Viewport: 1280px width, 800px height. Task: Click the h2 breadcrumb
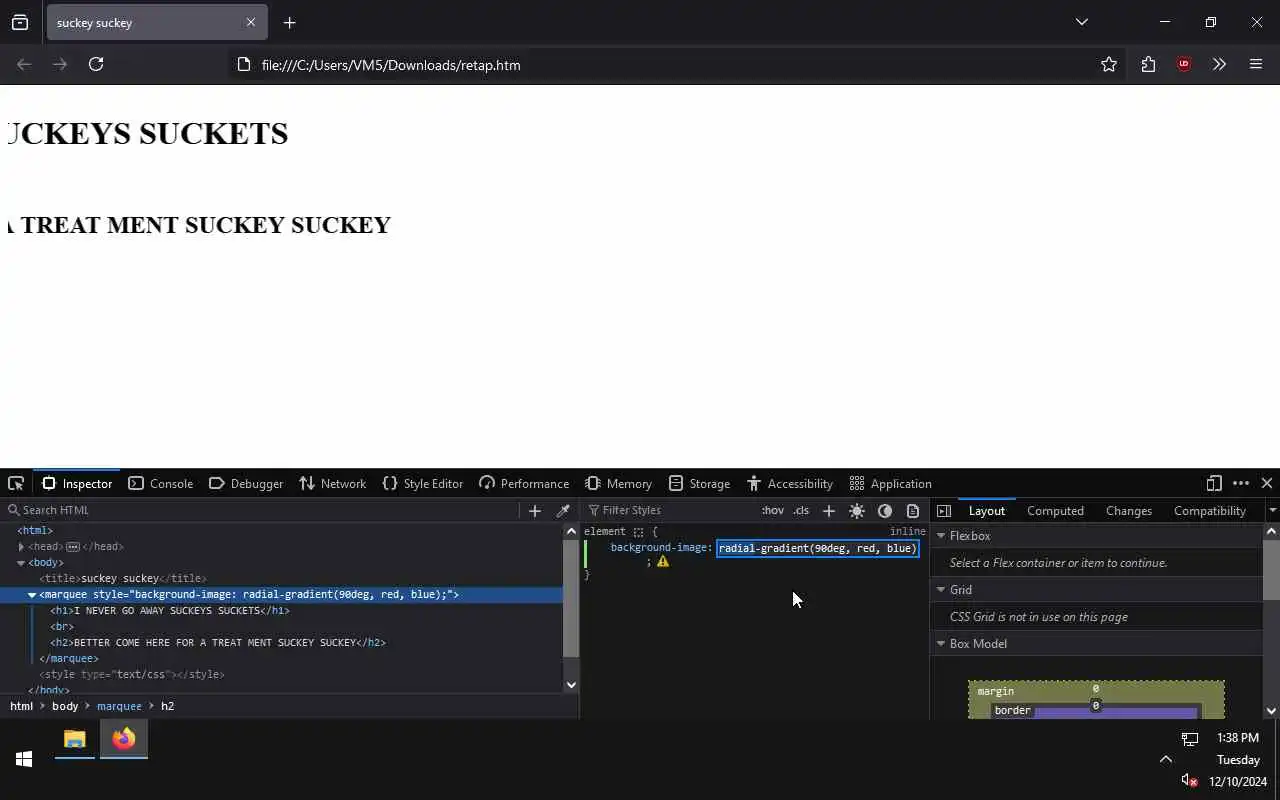[167, 706]
